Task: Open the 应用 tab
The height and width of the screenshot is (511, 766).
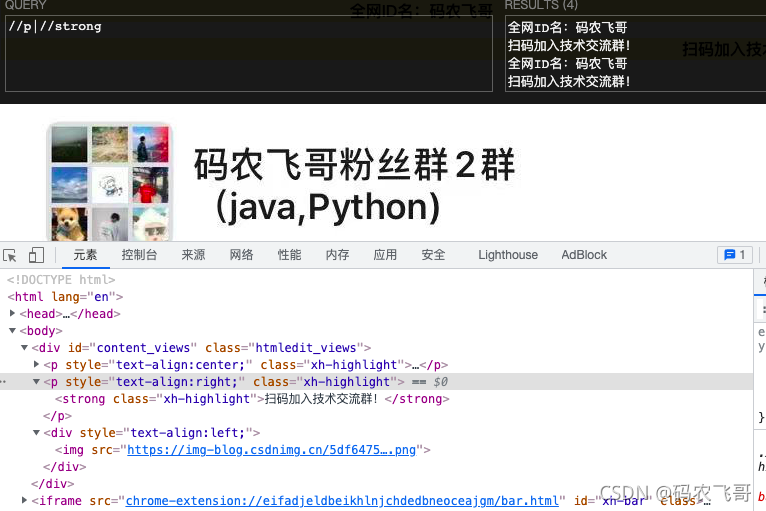Action: coord(385,255)
